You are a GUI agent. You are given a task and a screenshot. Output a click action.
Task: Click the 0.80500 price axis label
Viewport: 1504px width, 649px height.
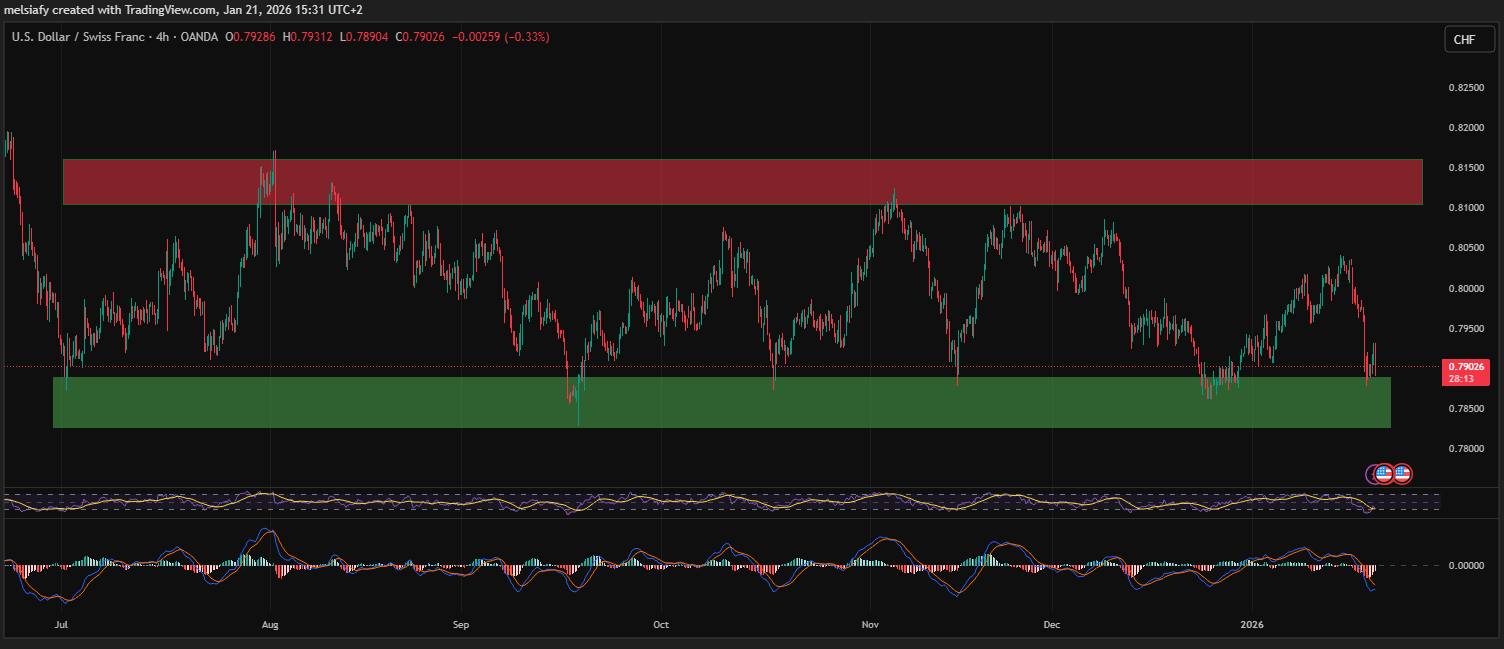pos(1465,248)
